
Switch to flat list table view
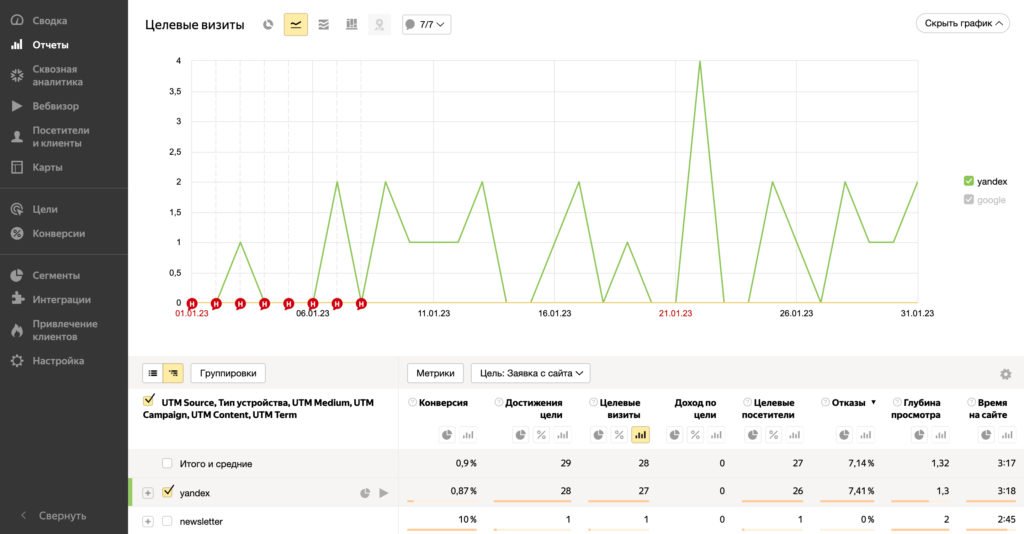[x=153, y=373]
